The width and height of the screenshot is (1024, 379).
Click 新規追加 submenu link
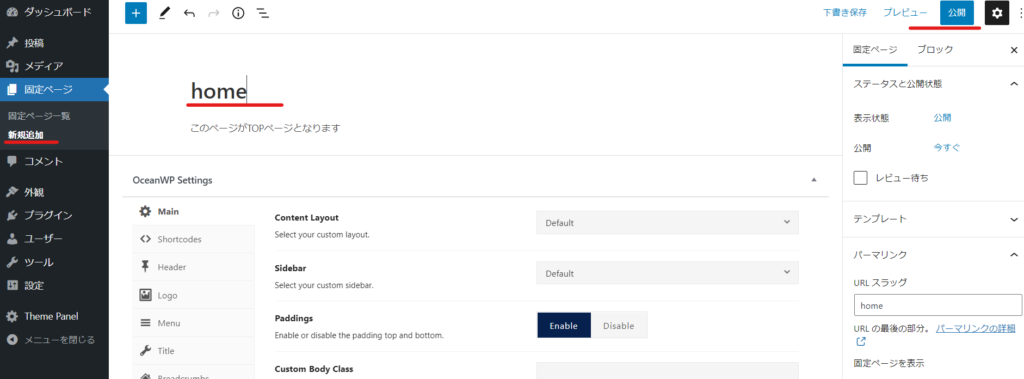[x=25, y=135]
